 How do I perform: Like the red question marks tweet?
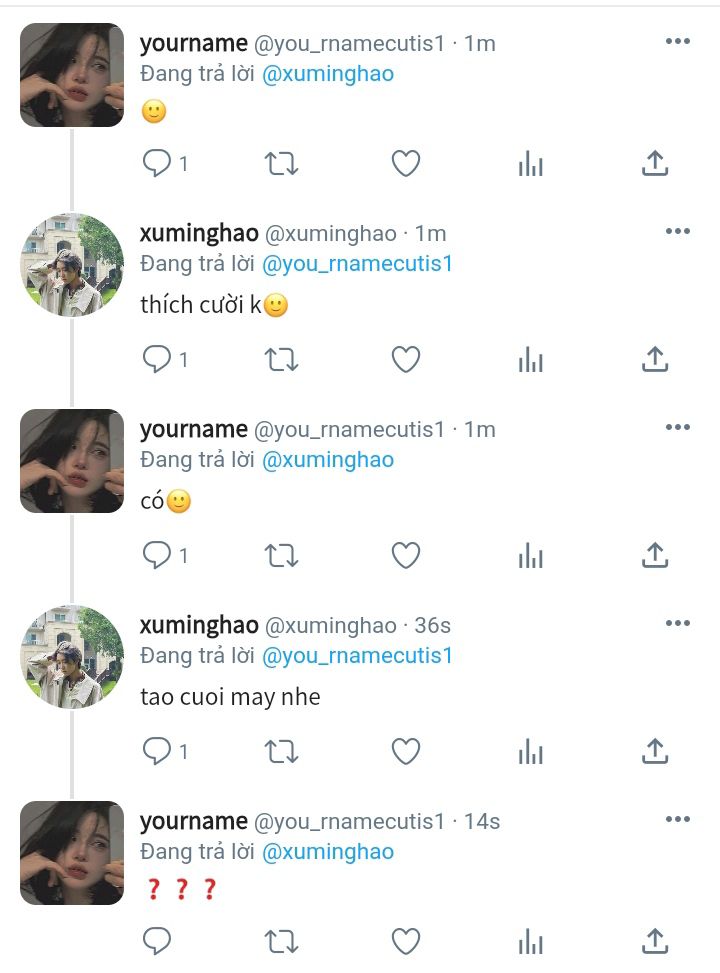point(406,941)
